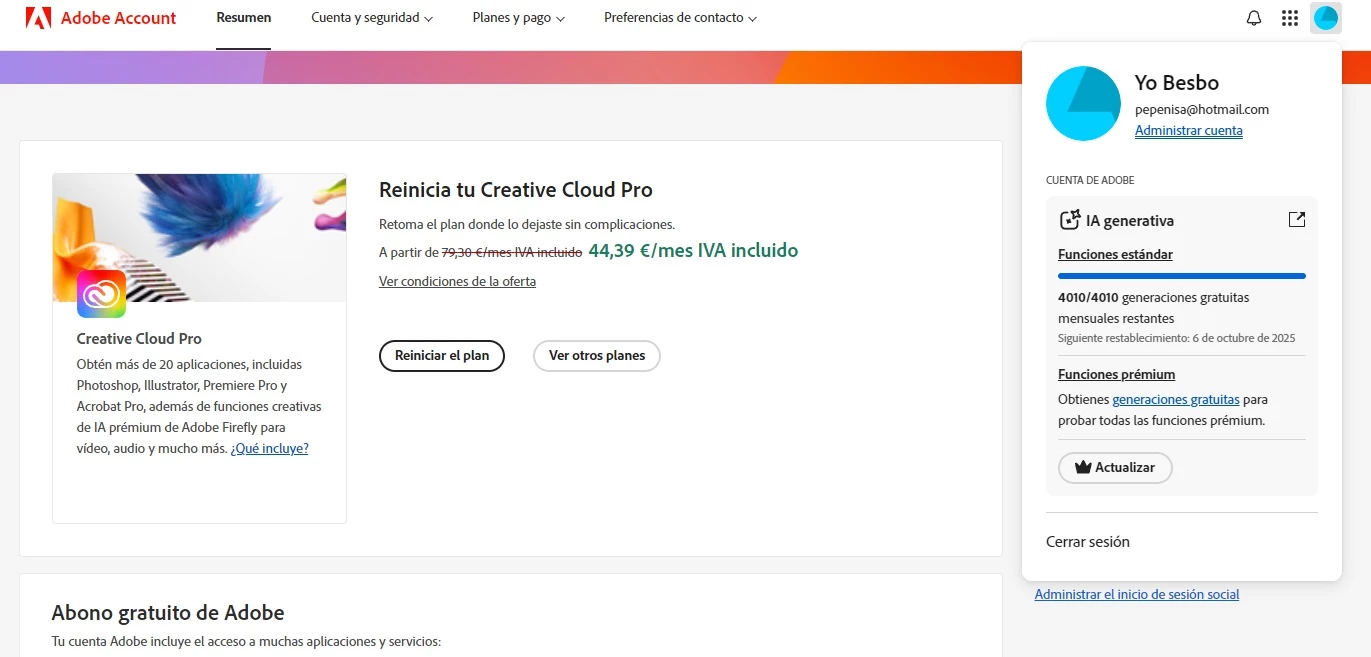Click Ver otros planes button
Image resolution: width=1371 pixels, height=657 pixels.
(x=597, y=355)
